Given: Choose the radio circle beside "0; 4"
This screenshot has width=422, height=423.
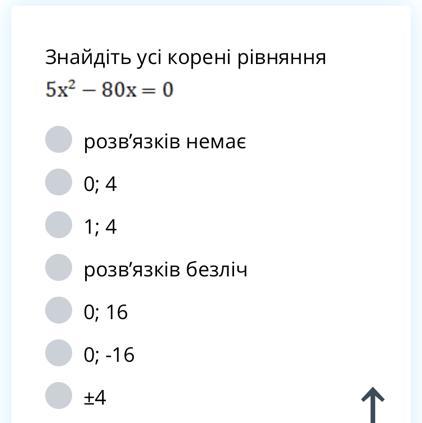Looking at the screenshot, I should (x=59, y=182).
